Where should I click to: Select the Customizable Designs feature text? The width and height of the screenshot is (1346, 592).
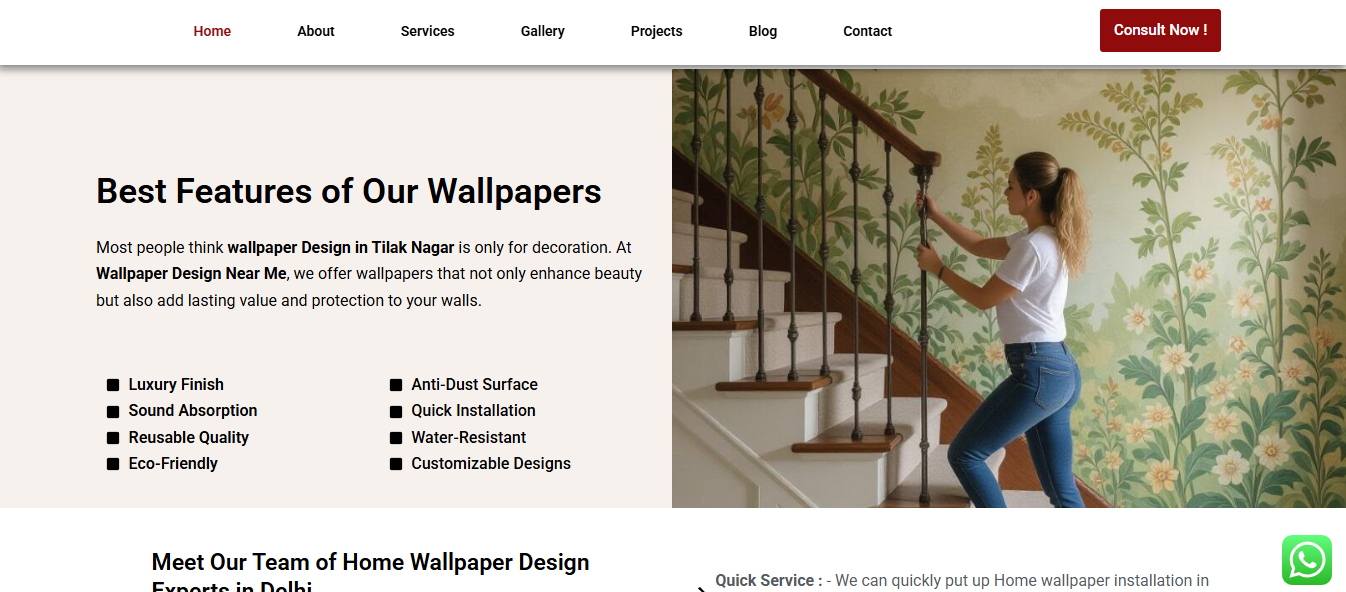(x=491, y=464)
